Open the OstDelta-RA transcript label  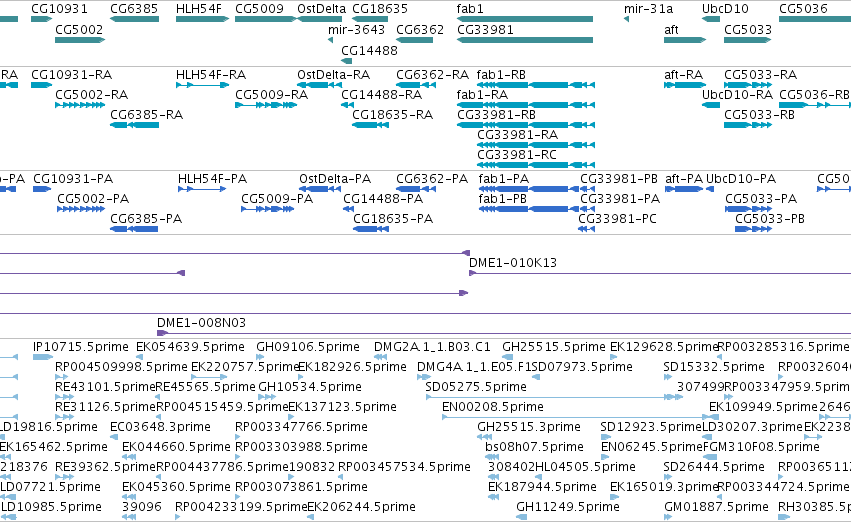pos(334,74)
